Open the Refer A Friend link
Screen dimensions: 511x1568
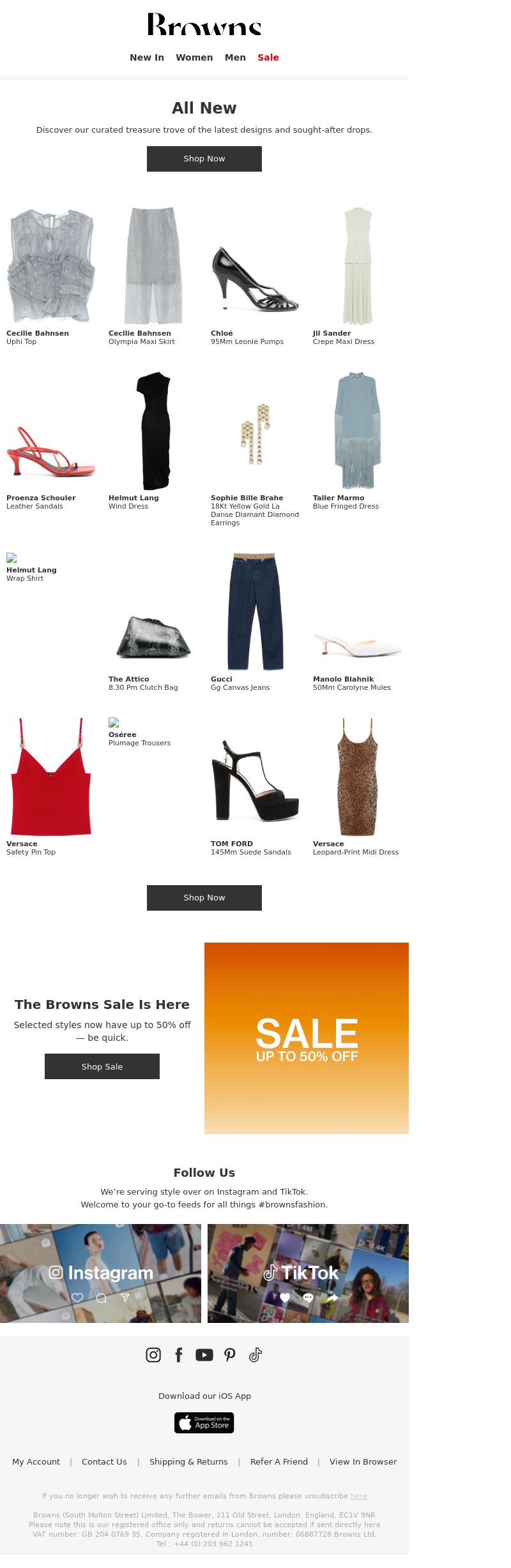coord(279,1461)
